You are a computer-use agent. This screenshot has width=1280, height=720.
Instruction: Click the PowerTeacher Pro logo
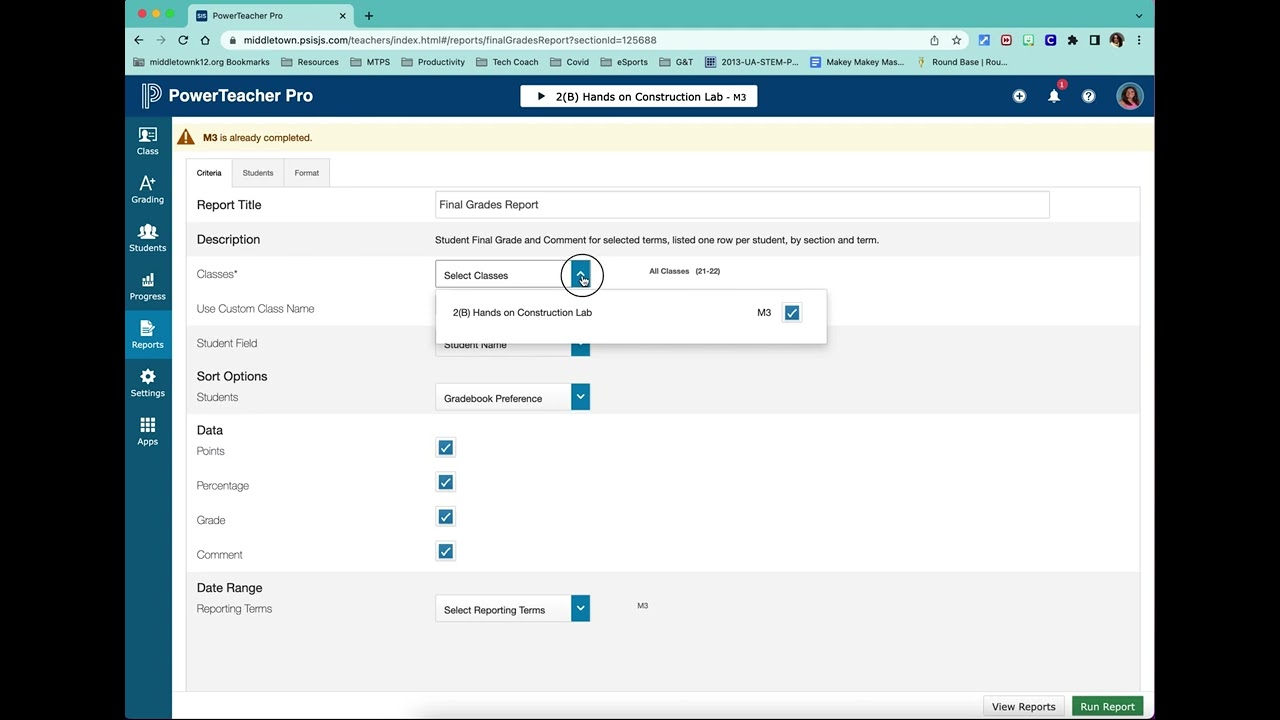tap(227, 96)
